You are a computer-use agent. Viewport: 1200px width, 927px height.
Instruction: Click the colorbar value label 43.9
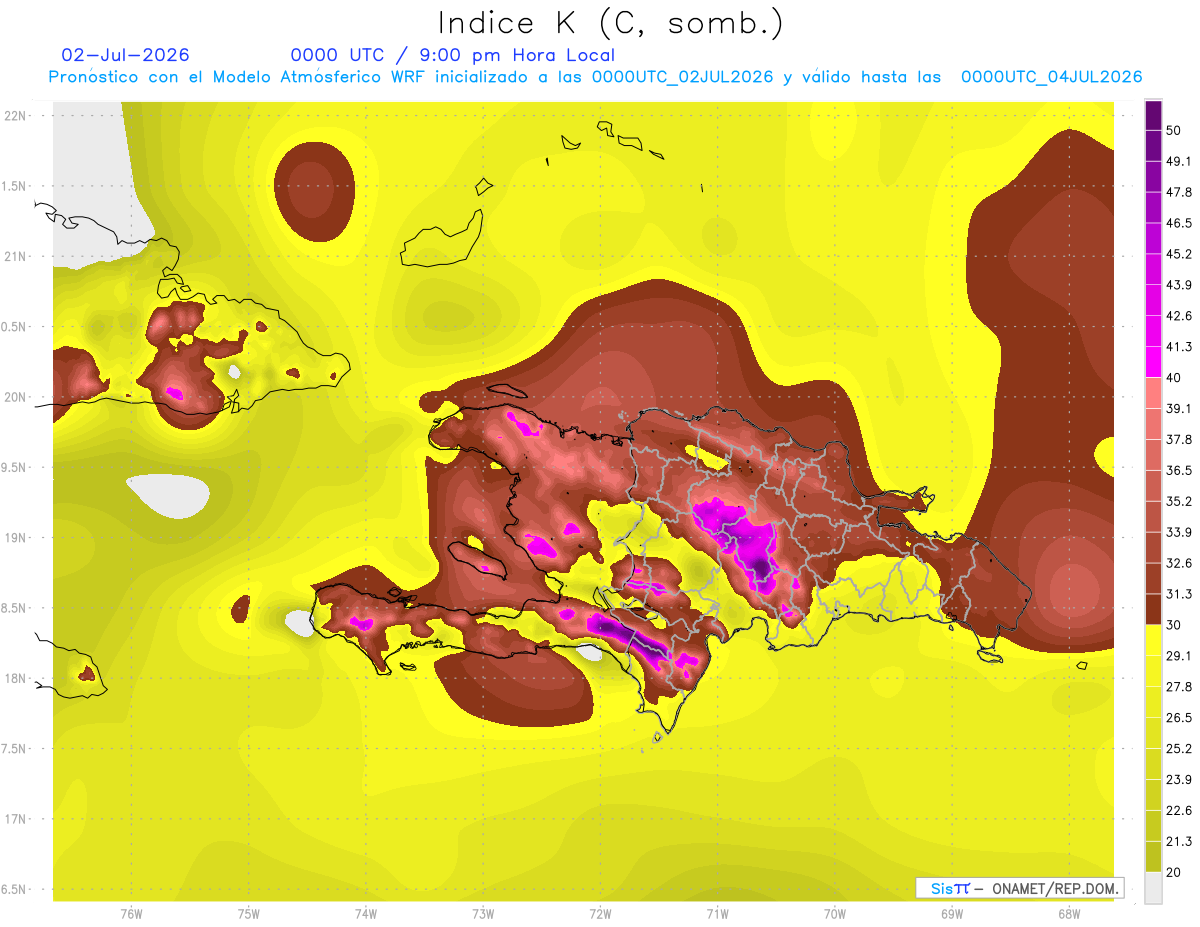pos(1179,285)
